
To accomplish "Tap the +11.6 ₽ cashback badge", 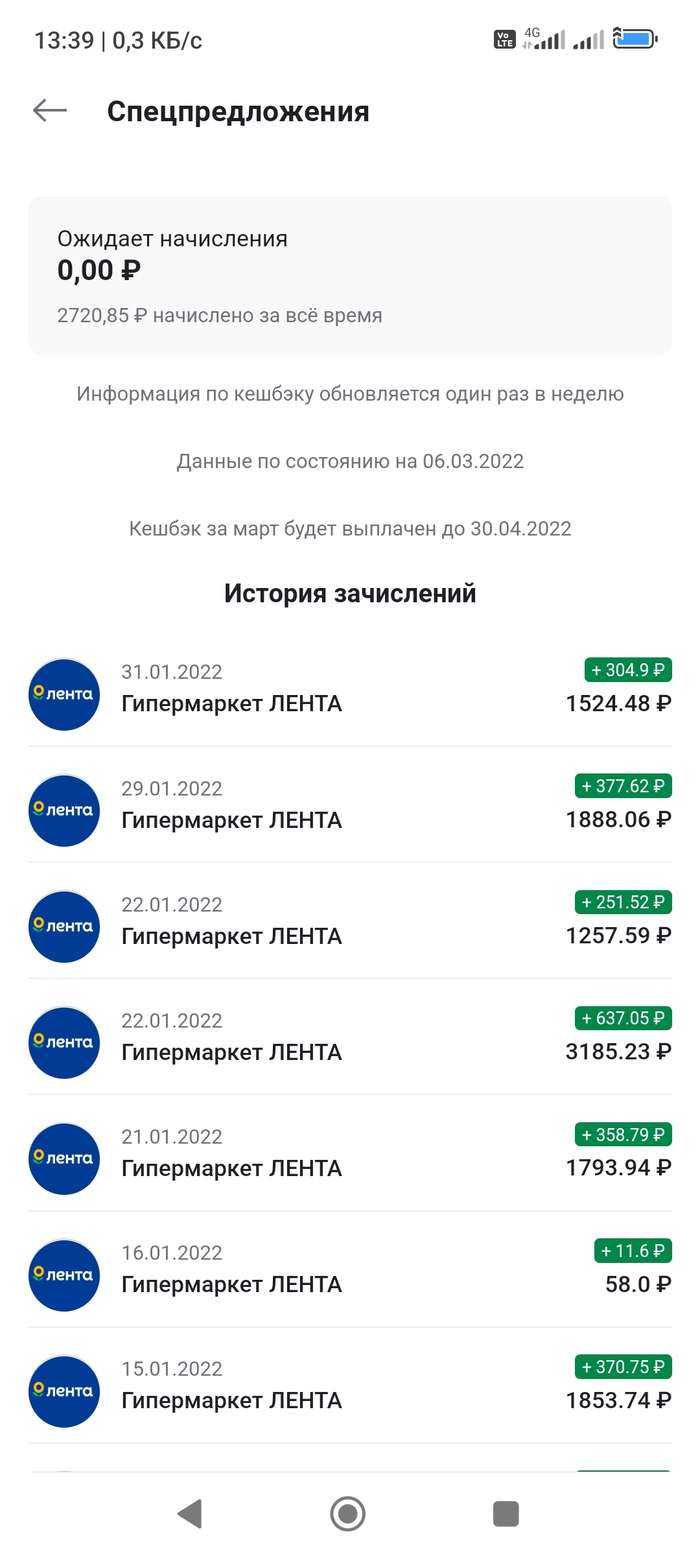I will 633,1250.
